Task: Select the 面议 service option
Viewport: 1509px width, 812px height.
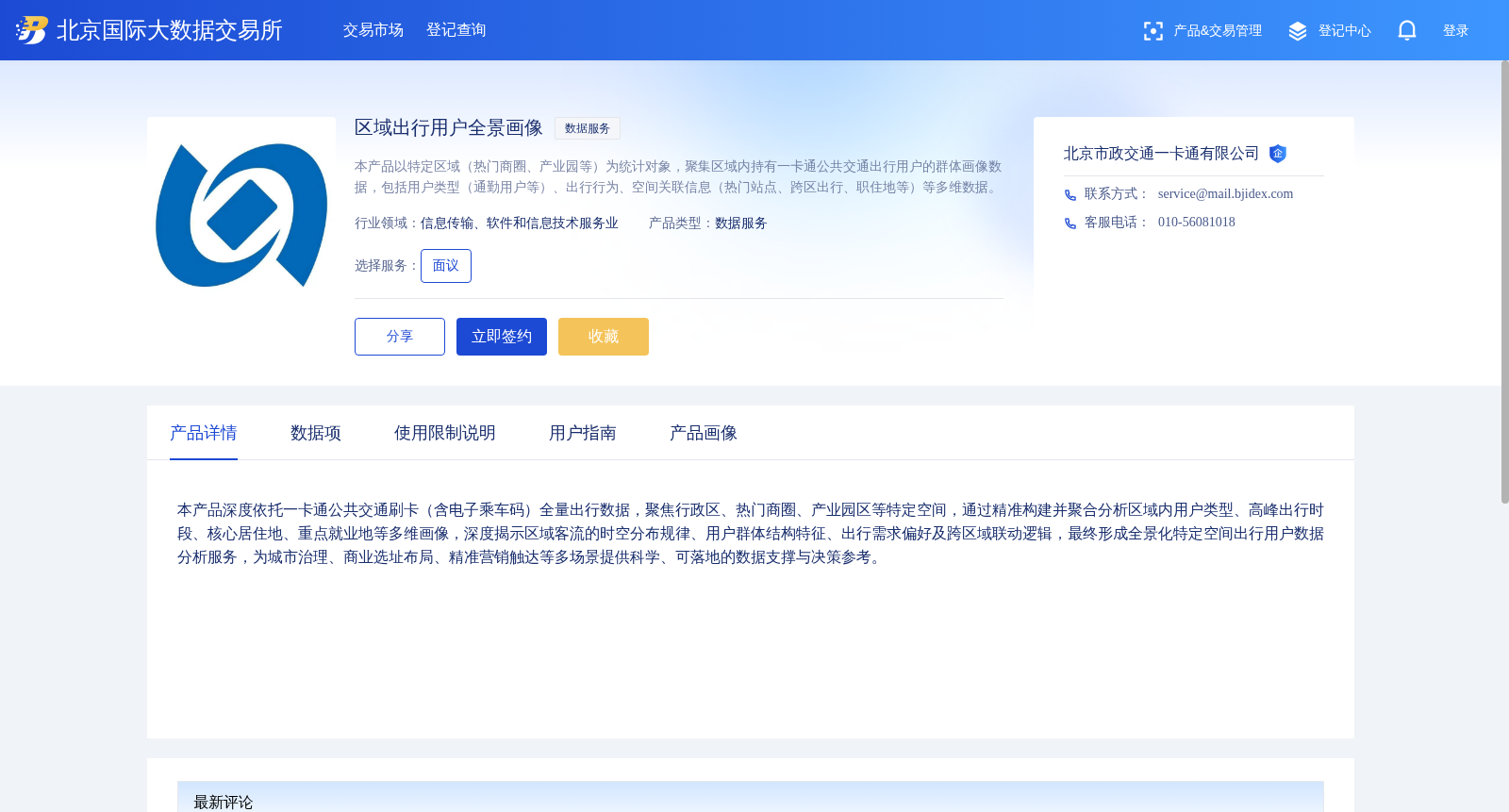Action: pyautogui.click(x=446, y=266)
